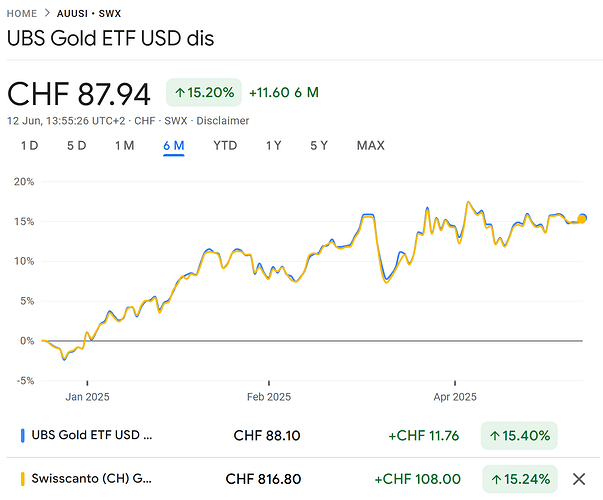Screen dimensions: 603x500
Task: Click the CHF 87.94 price value
Action: [x=79, y=93]
